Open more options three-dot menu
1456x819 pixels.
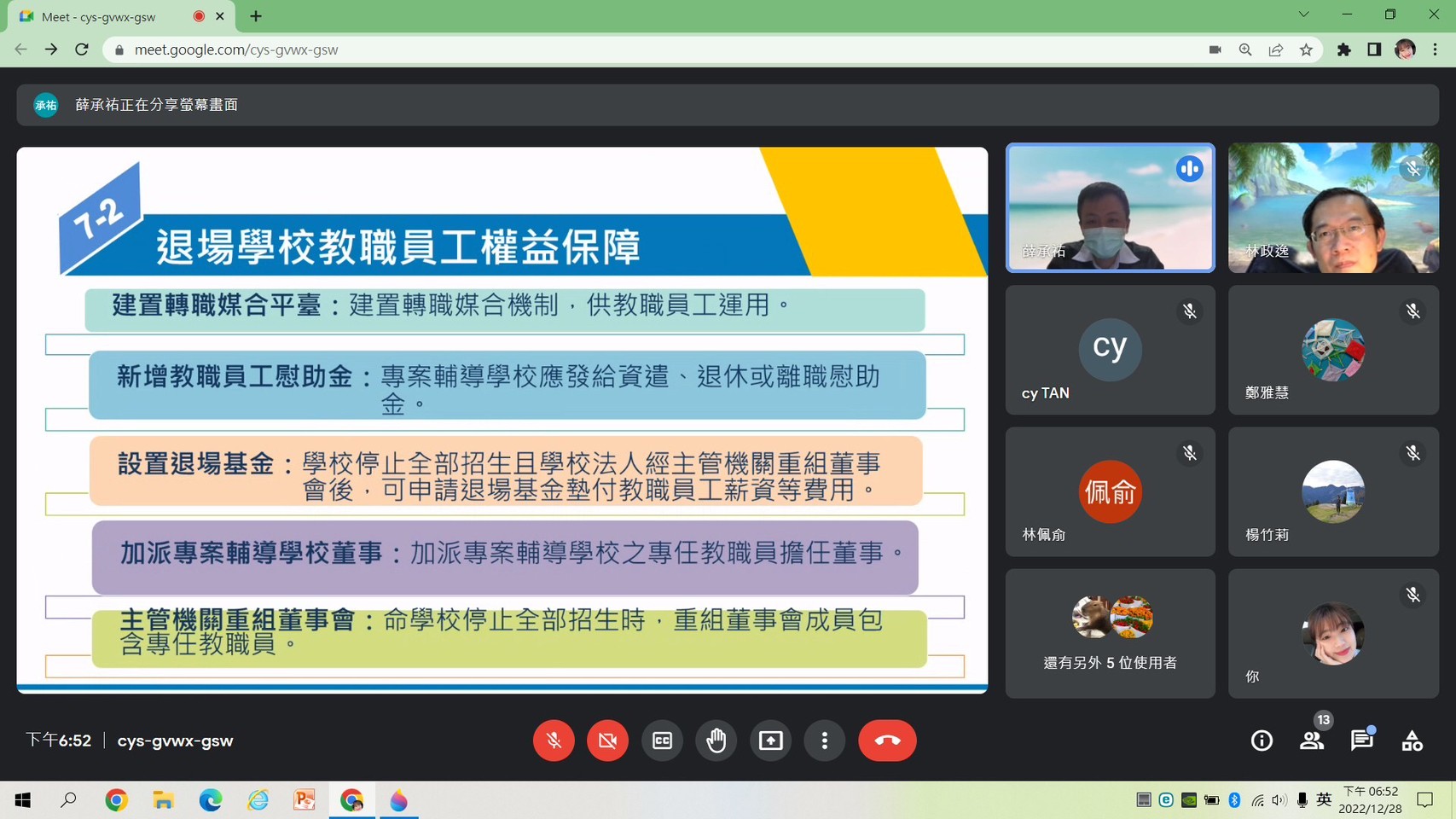coord(824,741)
